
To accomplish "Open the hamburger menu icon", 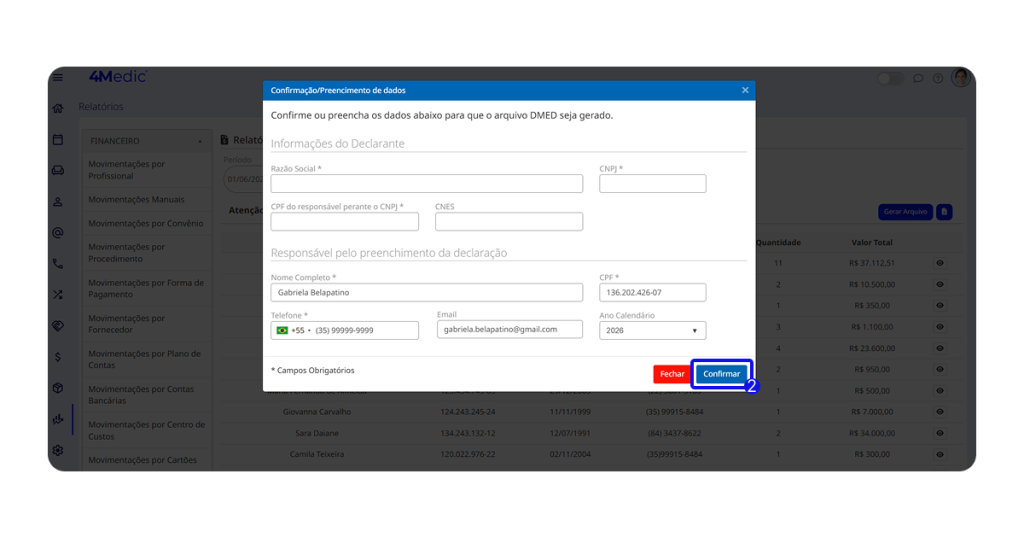I will coord(58,77).
